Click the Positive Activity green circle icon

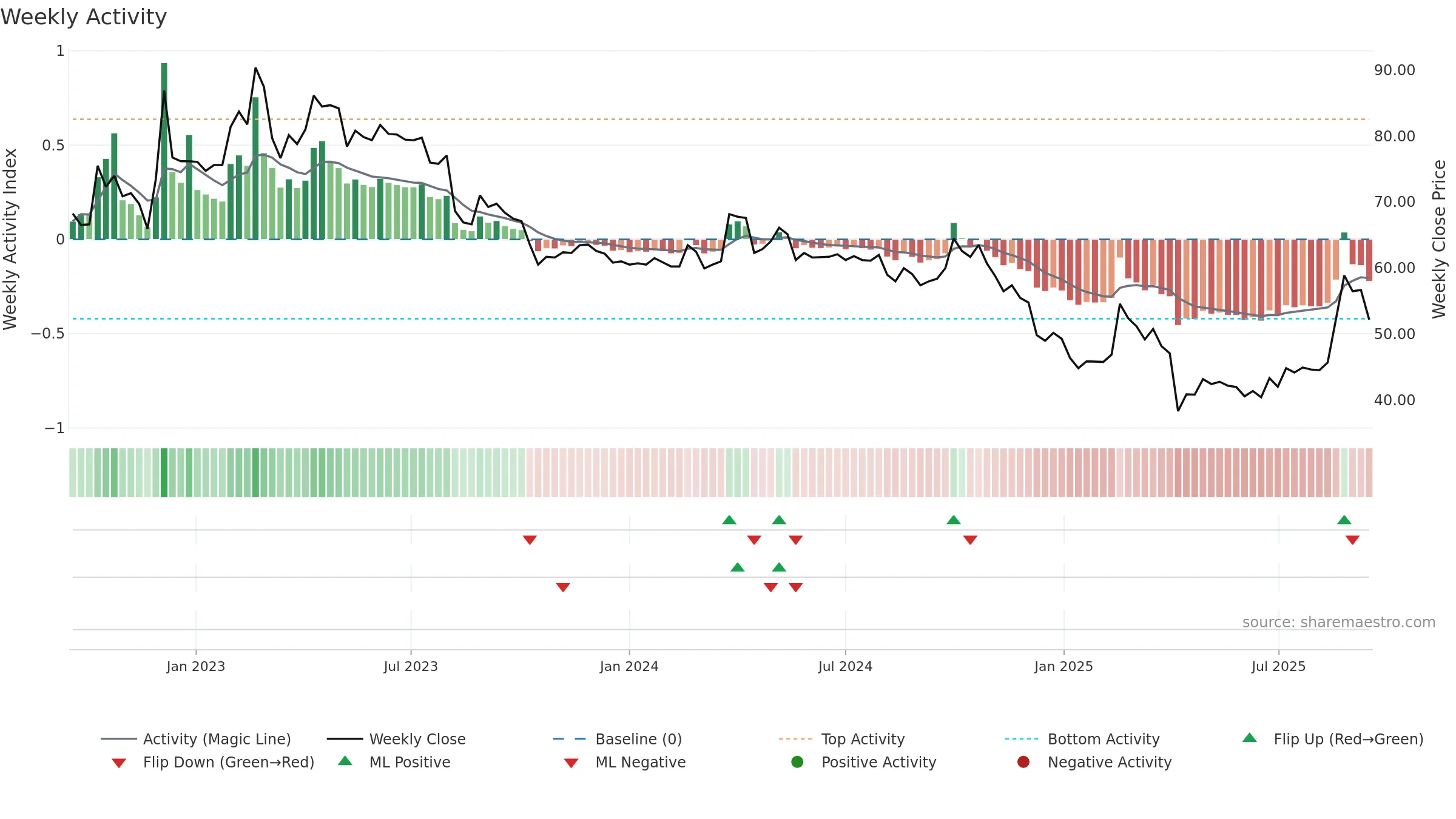797,761
